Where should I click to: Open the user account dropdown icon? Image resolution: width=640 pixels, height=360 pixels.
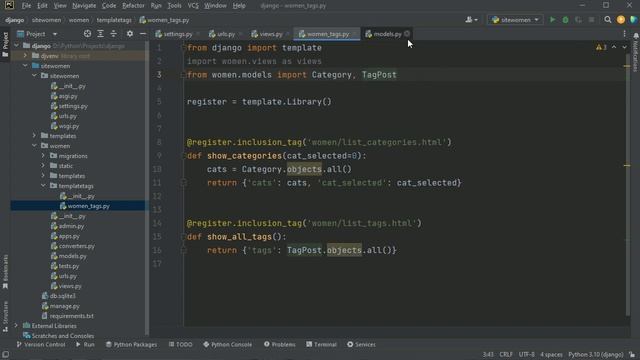coord(471,20)
